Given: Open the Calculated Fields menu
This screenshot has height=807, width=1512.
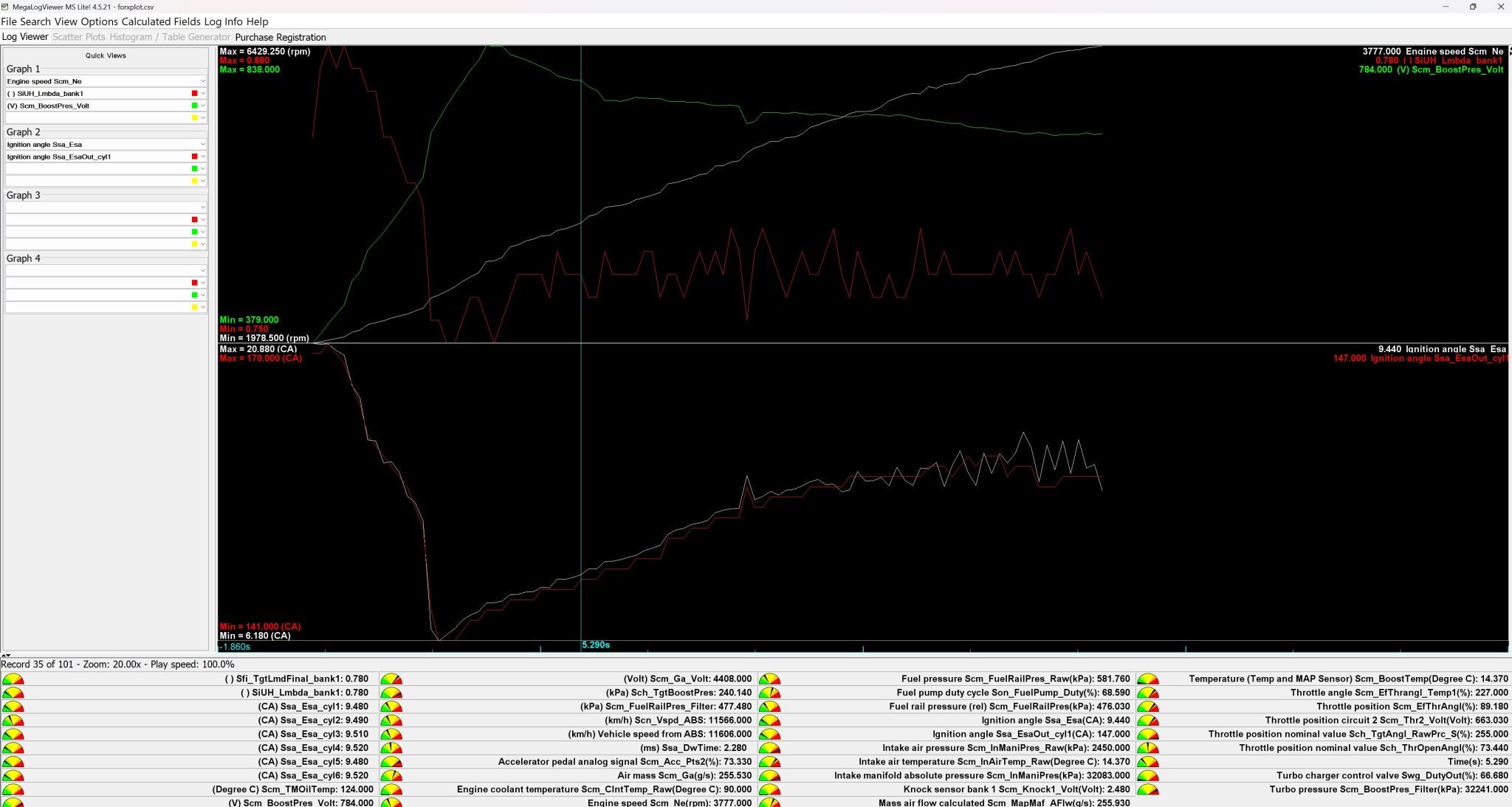Looking at the screenshot, I should tap(160, 21).
